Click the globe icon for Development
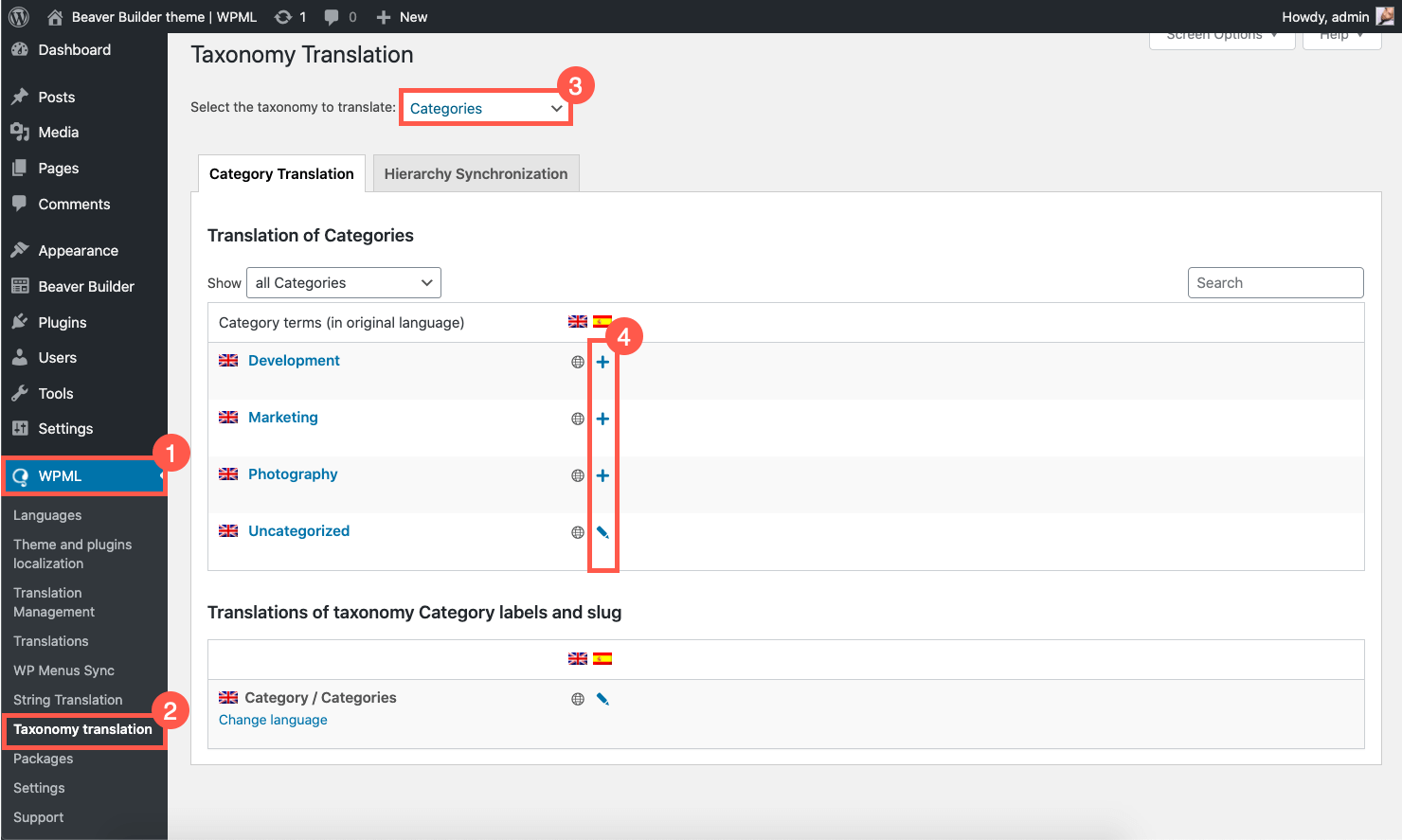The width and height of the screenshot is (1402, 840). pyautogui.click(x=578, y=362)
